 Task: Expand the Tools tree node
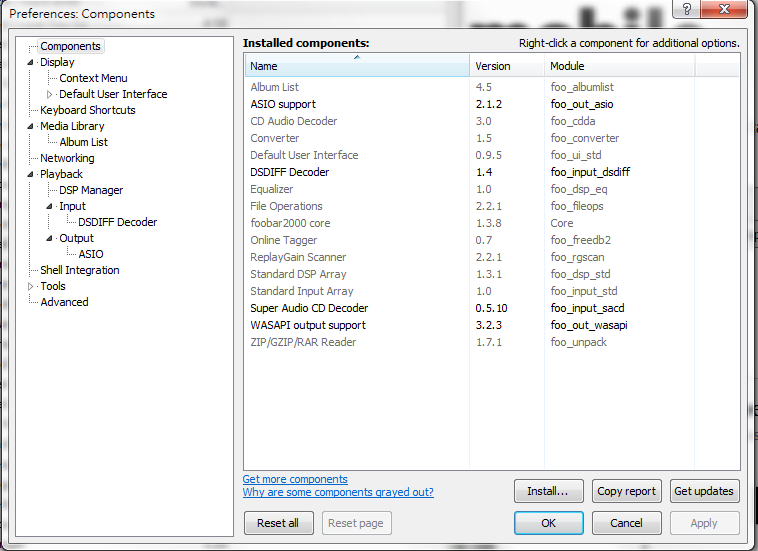click(30, 286)
